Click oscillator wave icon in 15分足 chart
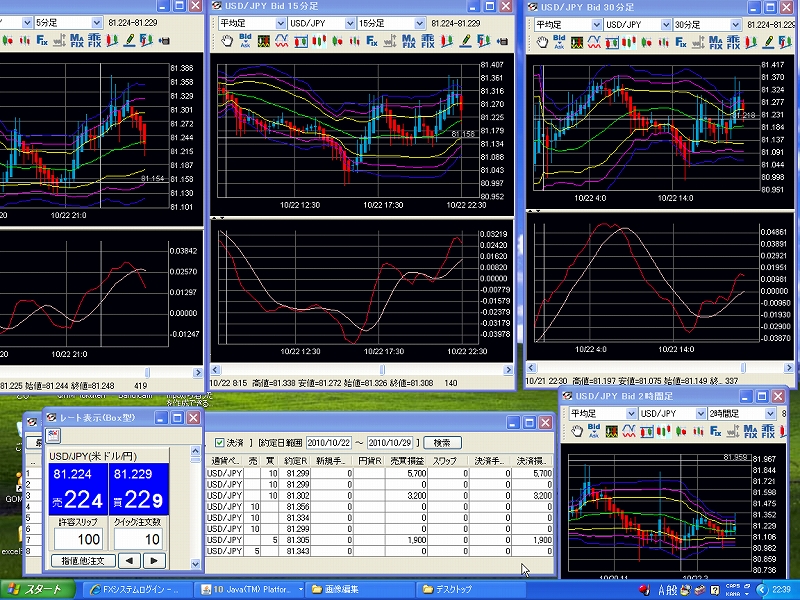Viewport: 800px width, 600px height. click(x=282, y=41)
